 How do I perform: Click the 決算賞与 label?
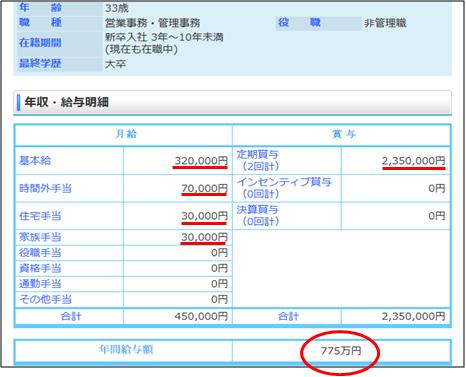(258, 210)
